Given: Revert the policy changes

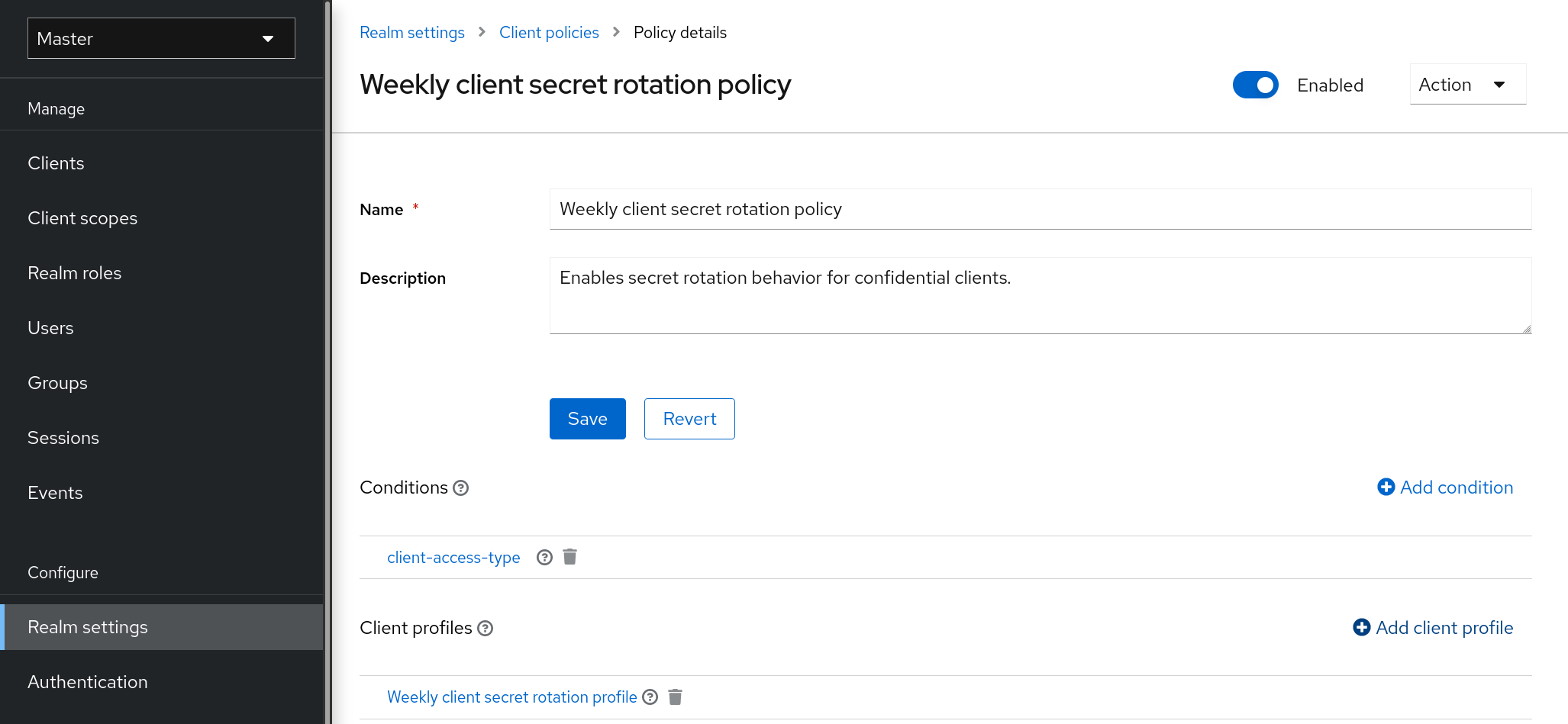Looking at the screenshot, I should [689, 418].
